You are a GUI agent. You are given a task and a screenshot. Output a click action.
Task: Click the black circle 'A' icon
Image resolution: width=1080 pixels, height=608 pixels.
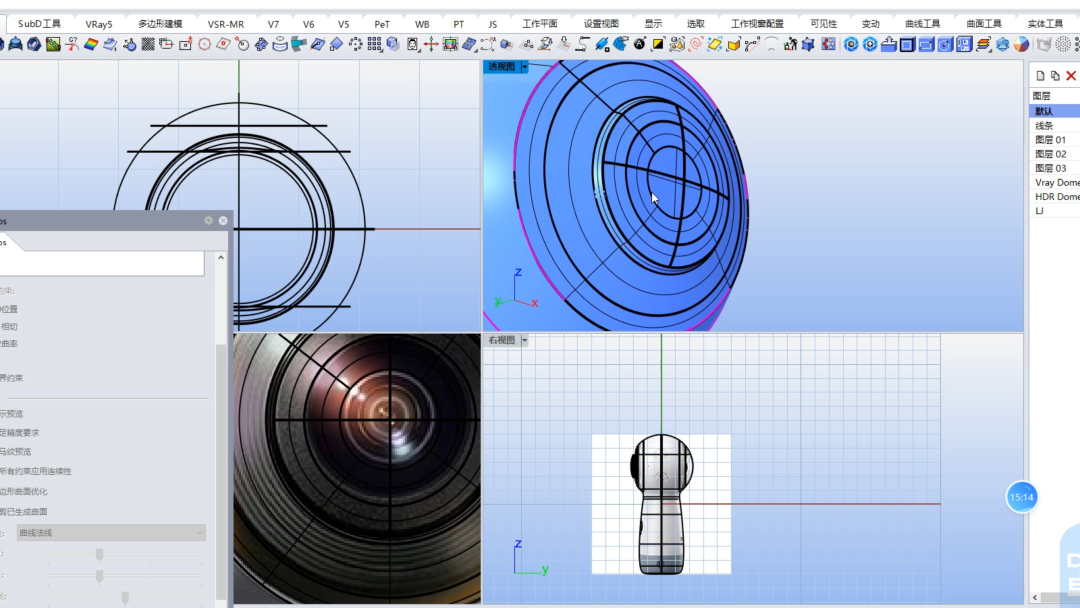(639, 45)
